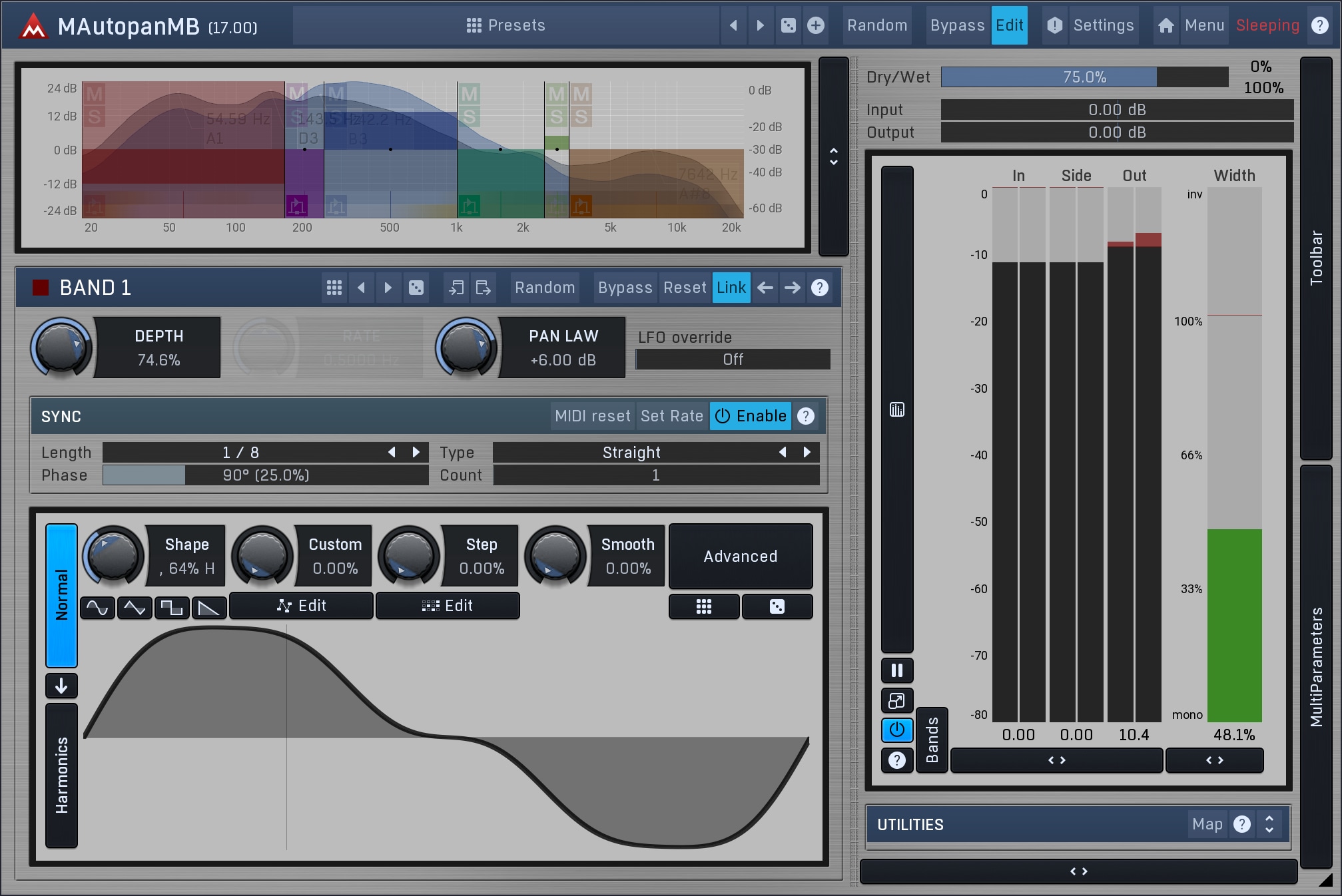Advance Sync Type with right arrow
This screenshot has height=896, width=1342.
coord(807,453)
